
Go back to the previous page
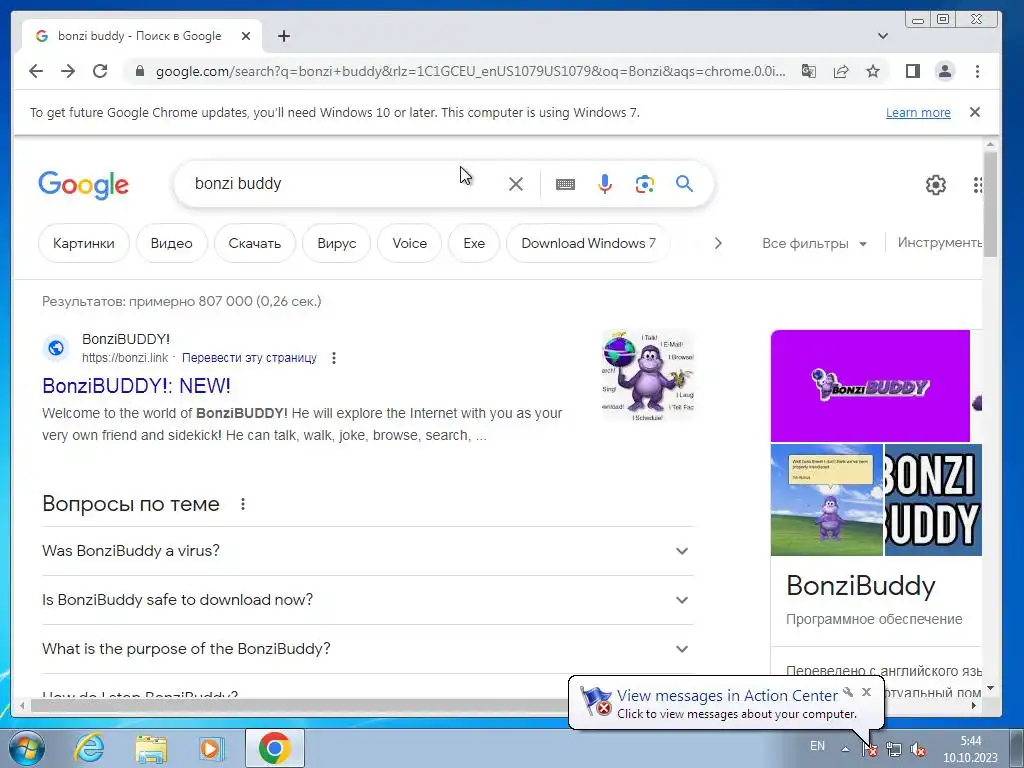coord(36,71)
